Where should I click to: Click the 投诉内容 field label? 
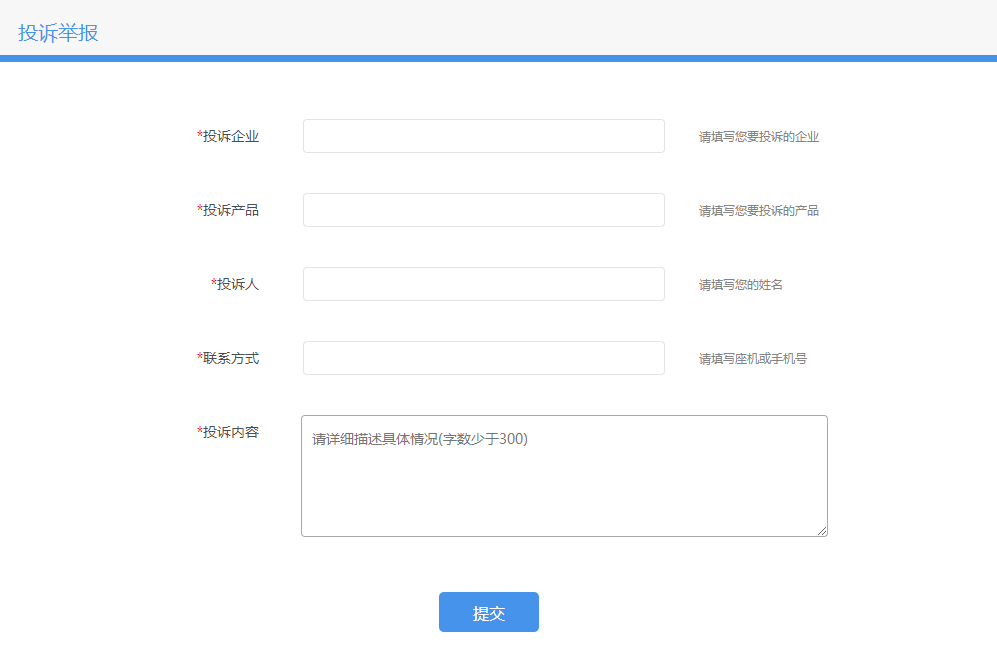pos(231,432)
